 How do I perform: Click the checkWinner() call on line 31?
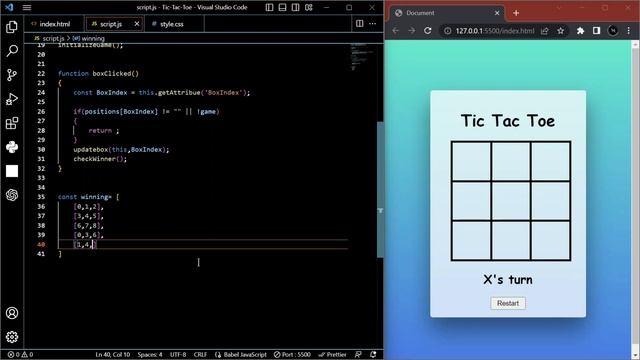(x=100, y=159)
